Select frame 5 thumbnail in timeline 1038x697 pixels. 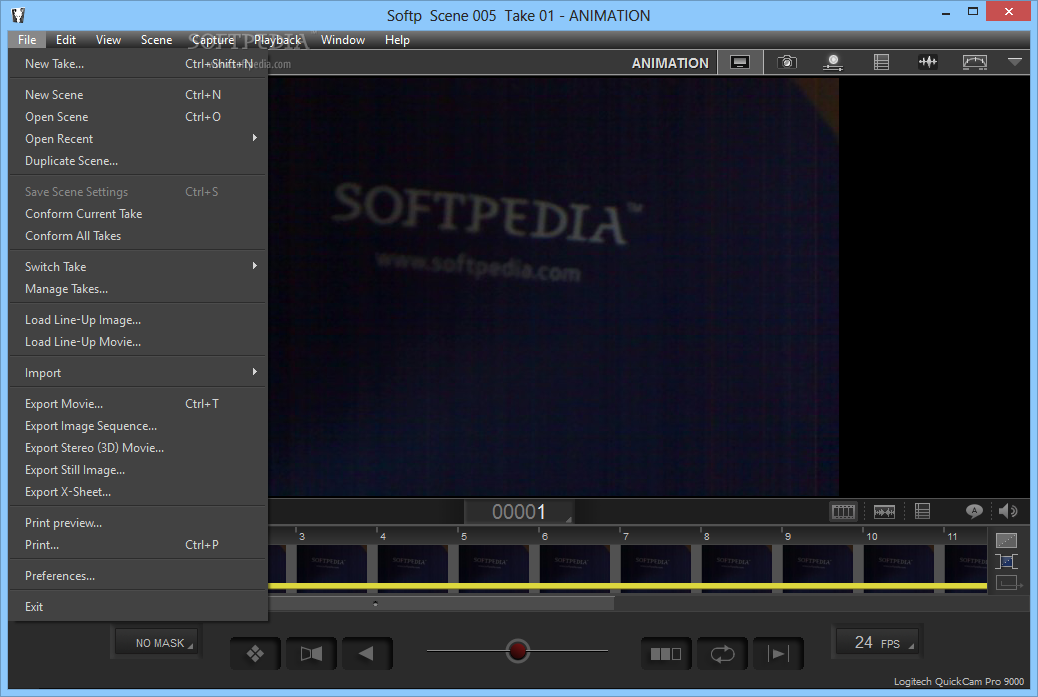tap(493, 563)
